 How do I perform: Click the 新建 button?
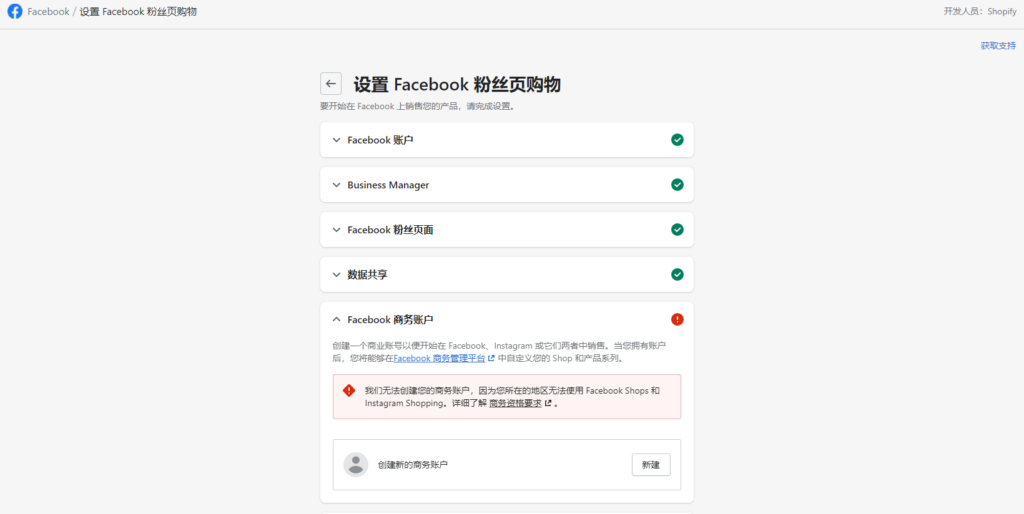point(651,465)
